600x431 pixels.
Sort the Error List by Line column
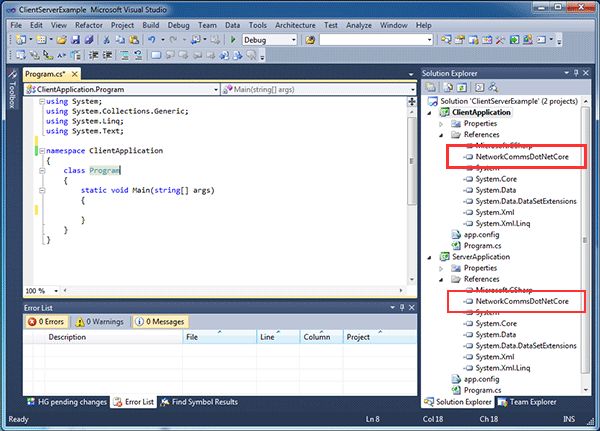[278, 337]
